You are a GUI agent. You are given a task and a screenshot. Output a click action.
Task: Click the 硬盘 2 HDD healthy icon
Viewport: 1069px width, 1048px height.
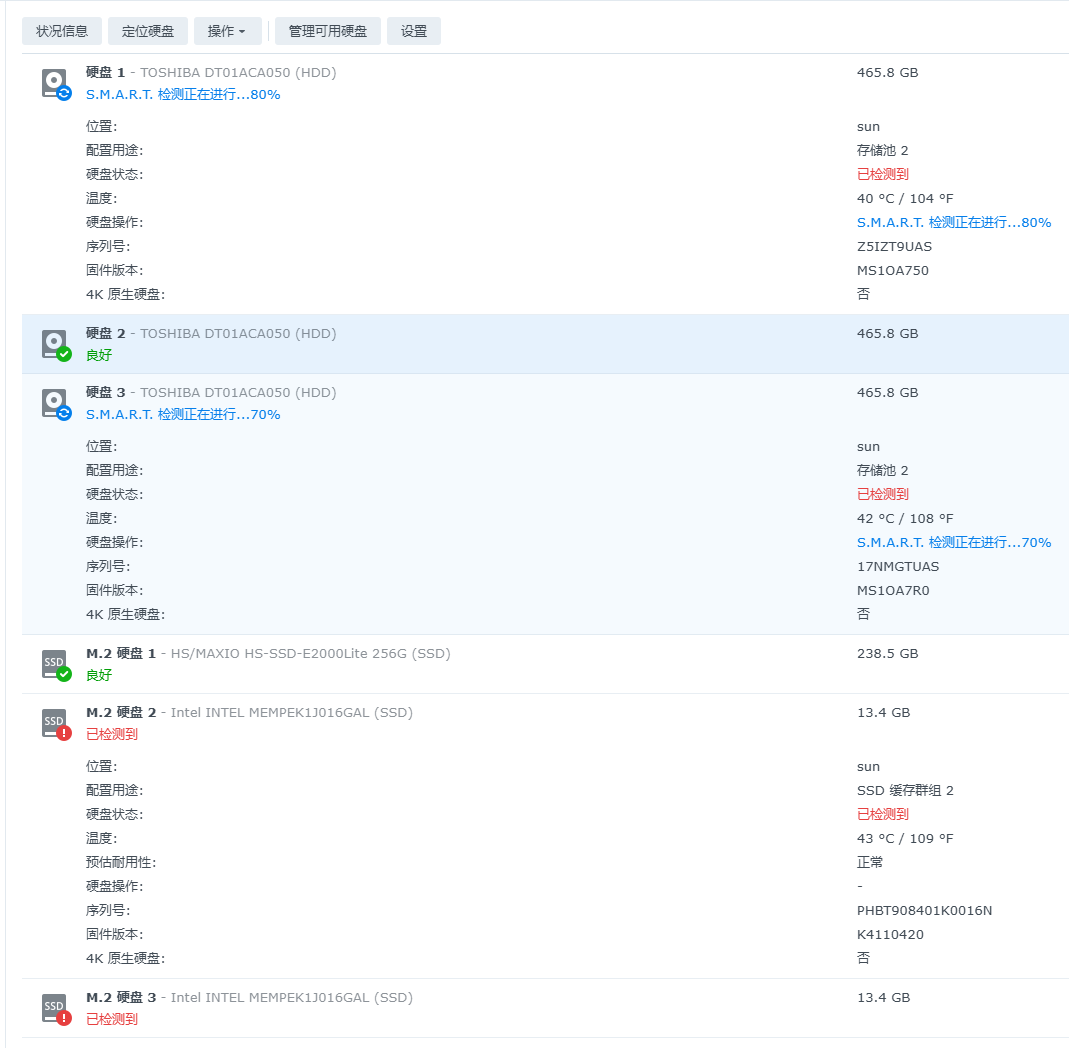pos(55,345)
